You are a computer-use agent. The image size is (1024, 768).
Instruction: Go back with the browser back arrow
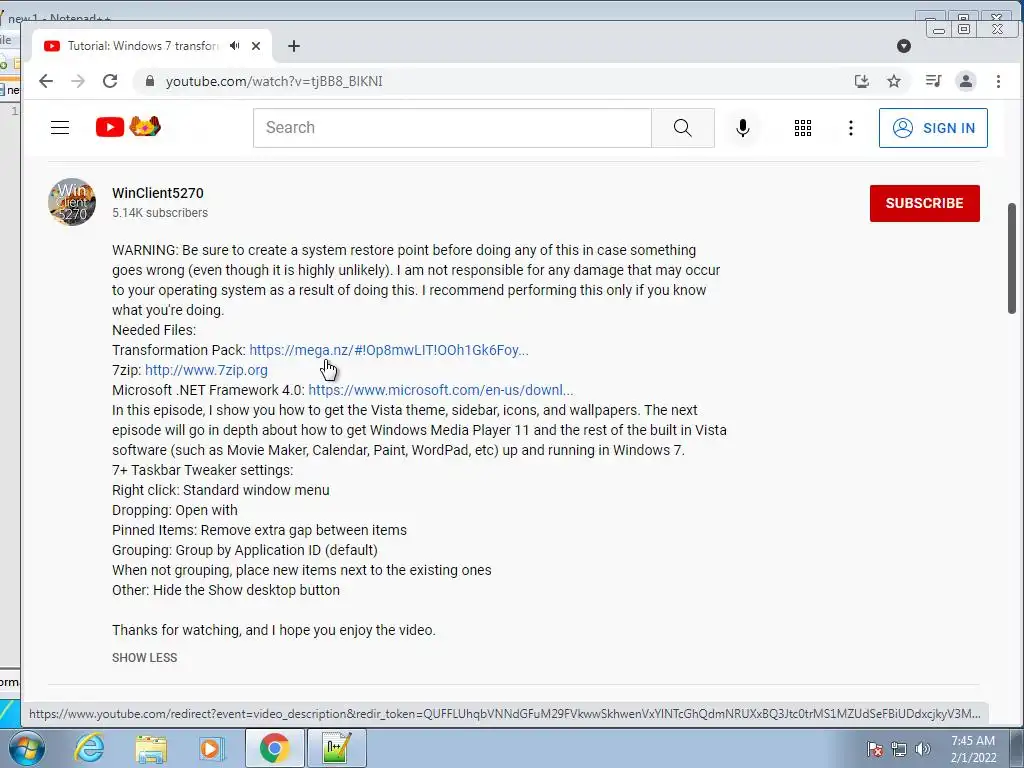[46, 81]
